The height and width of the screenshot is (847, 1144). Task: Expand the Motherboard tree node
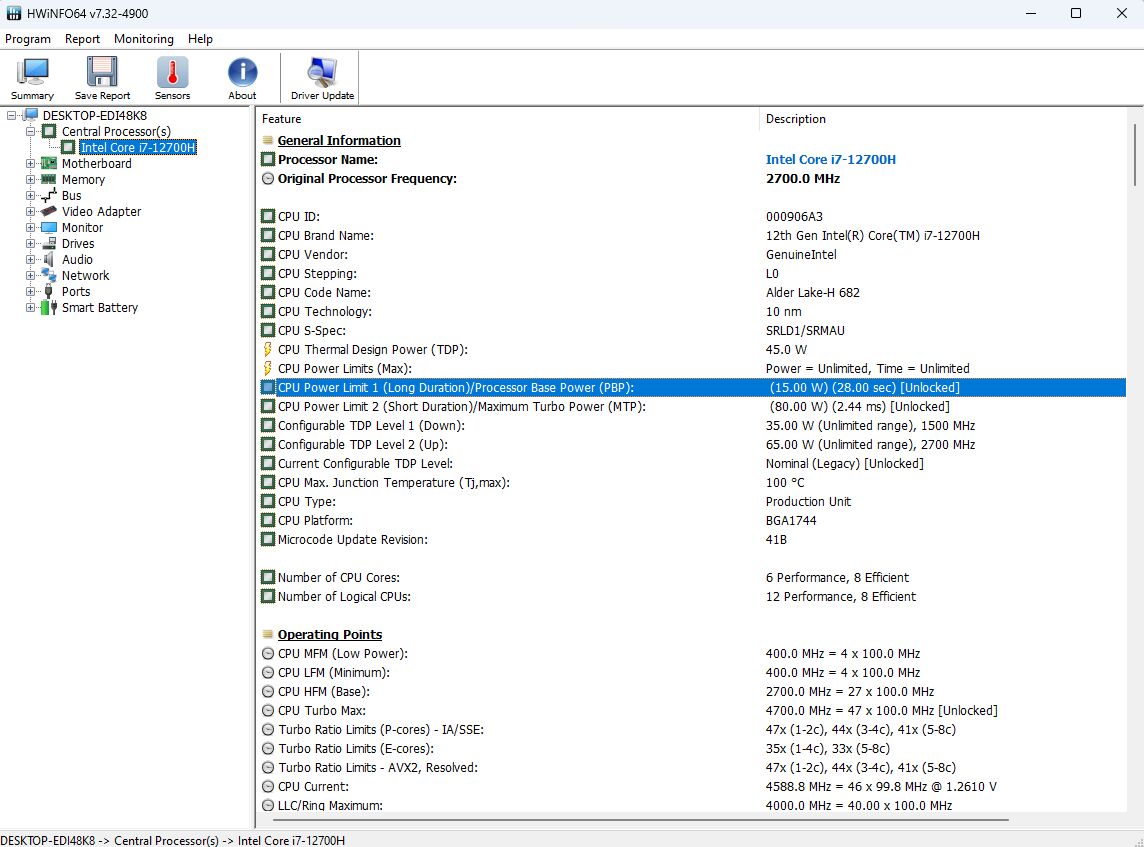(x=30, y=163)
